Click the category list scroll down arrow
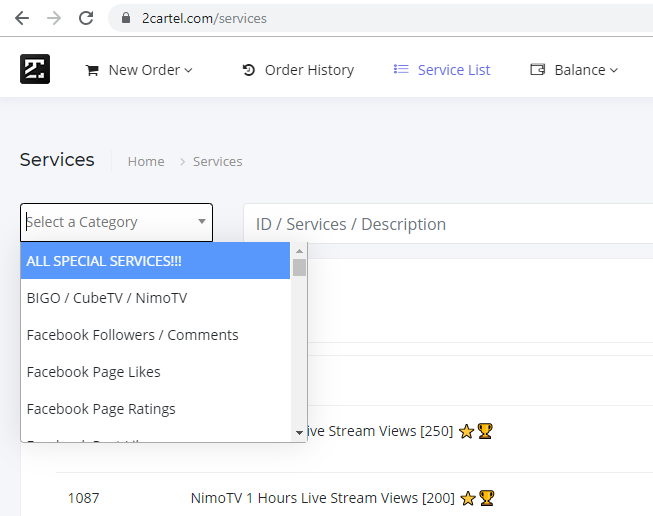 coord(299,433)
